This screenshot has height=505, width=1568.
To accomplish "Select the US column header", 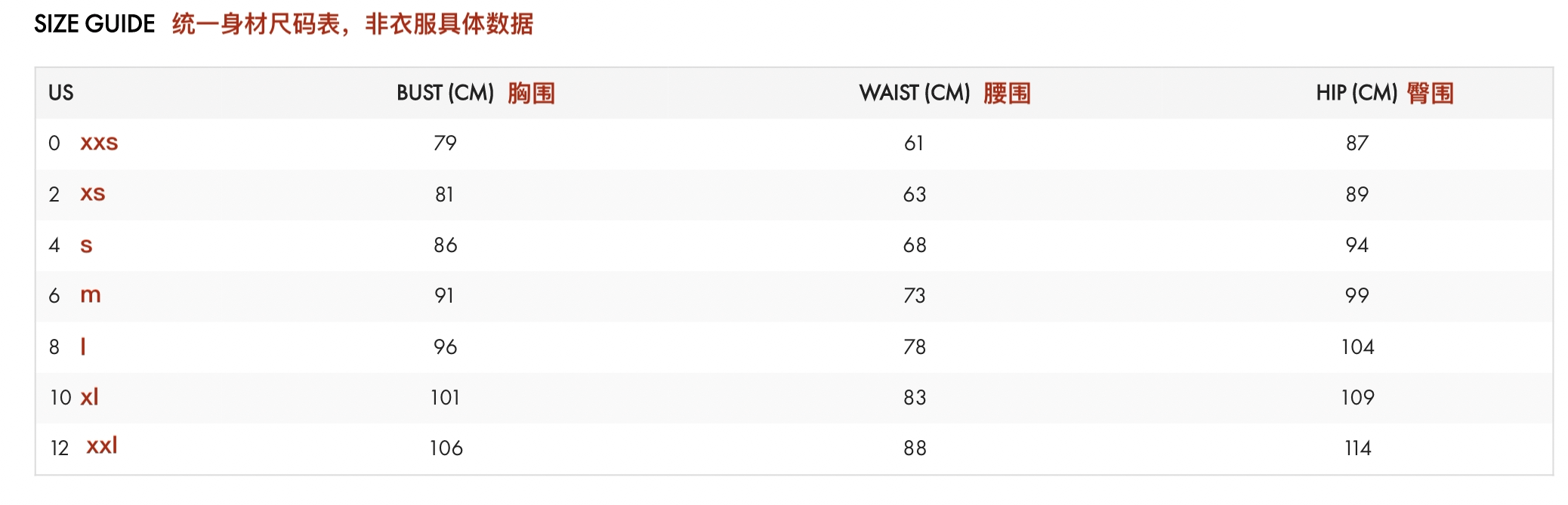I will coord(61,93).
